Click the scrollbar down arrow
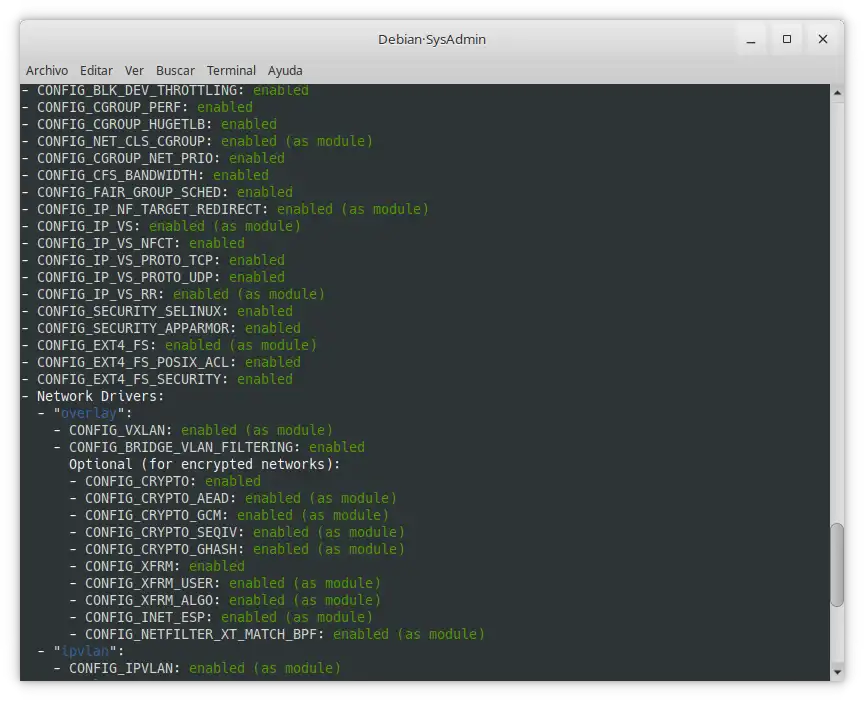This screenshot has width=864, height=701. pos(837,672)
